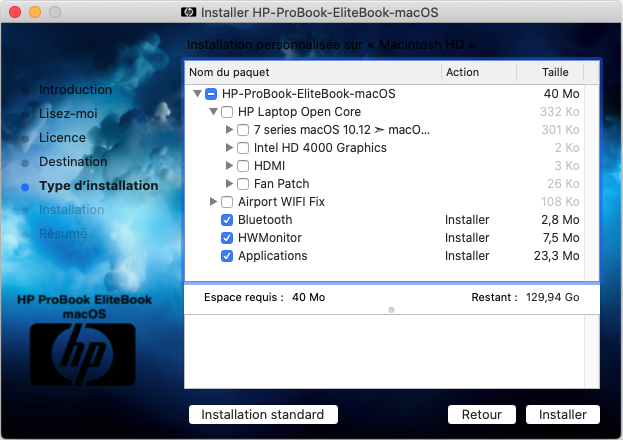Go back with the Retour button
Screen dimensions: 623x440
482,415
